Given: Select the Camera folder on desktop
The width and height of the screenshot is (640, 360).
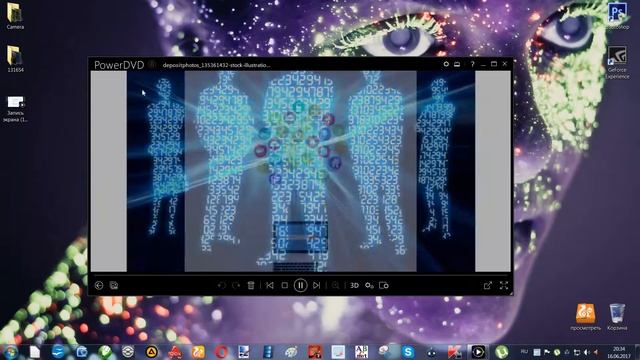Looking at the screenshot, I should coord(15,16).
